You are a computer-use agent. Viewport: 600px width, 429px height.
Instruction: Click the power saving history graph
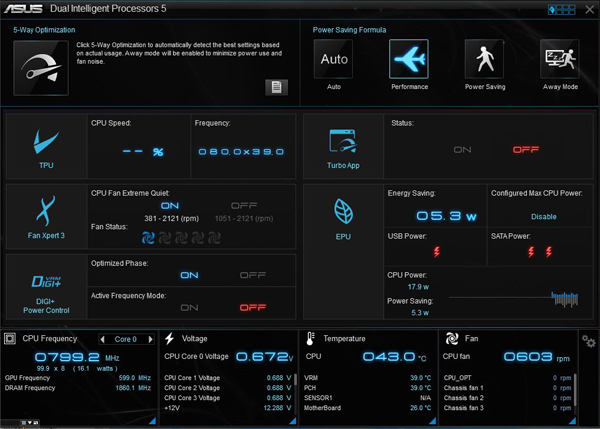pos(514,299)
